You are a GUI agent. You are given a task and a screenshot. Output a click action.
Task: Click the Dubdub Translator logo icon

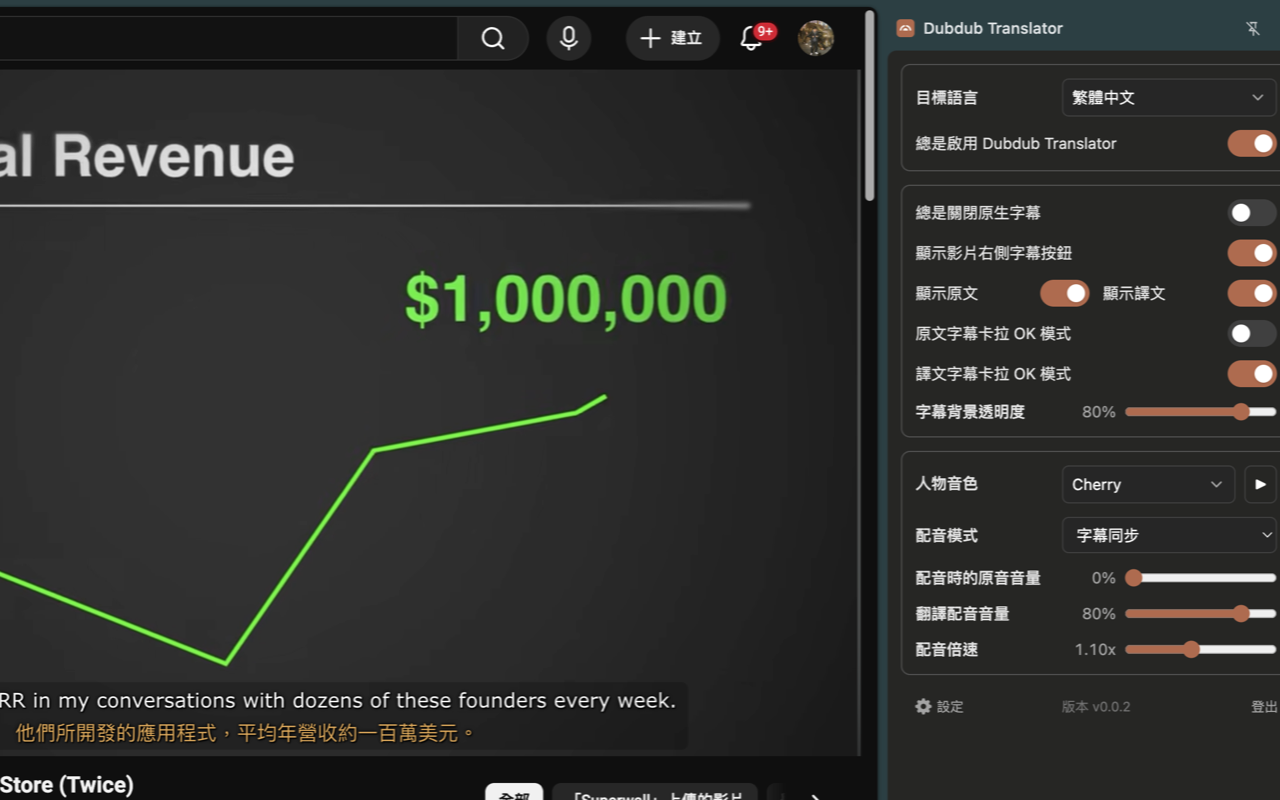point(905,28)
